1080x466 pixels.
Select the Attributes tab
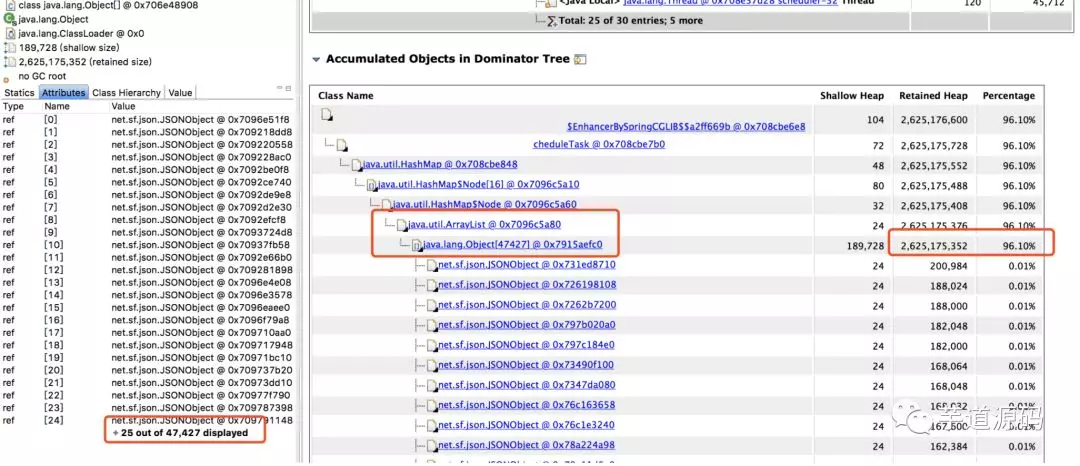tap(63, 92)
